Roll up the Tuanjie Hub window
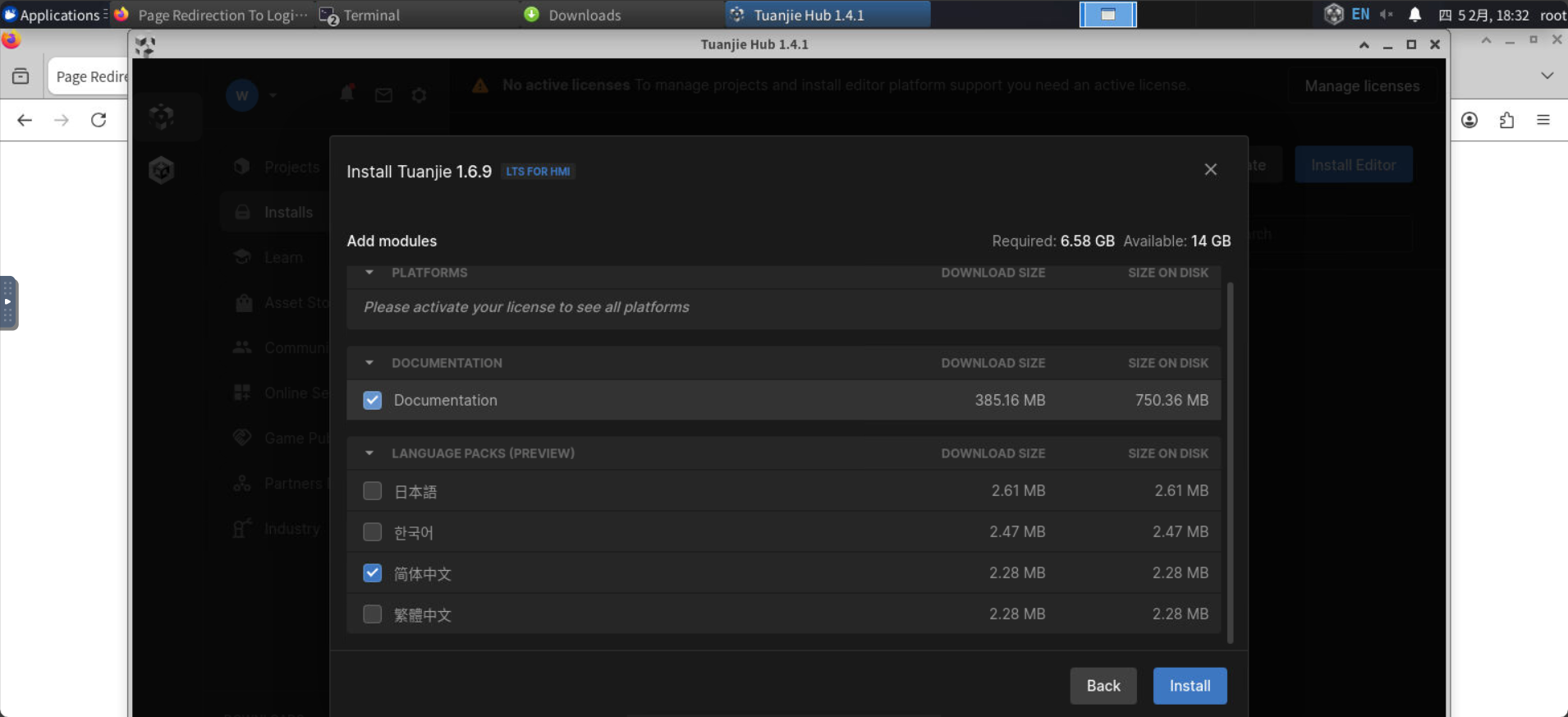 1364,45
